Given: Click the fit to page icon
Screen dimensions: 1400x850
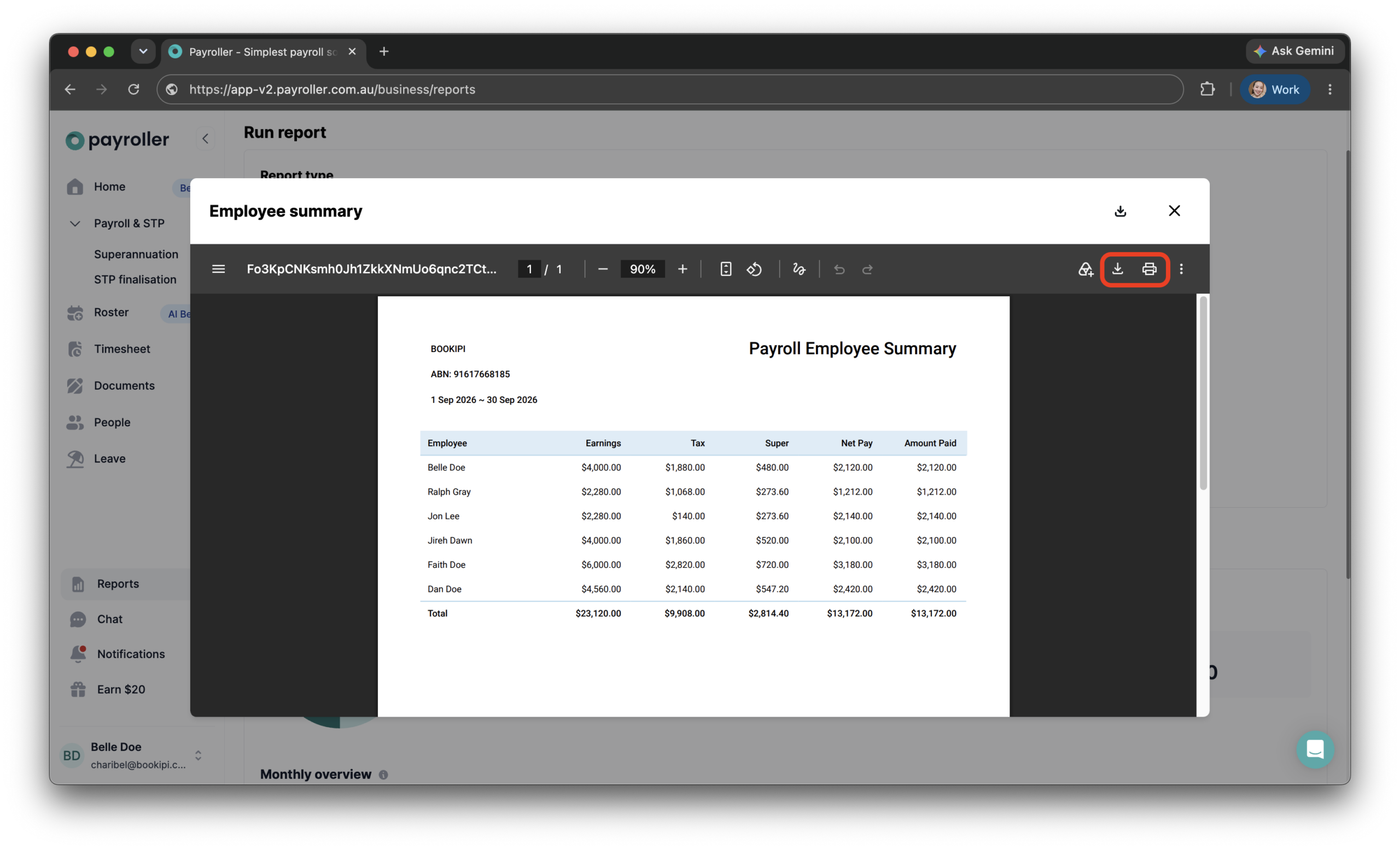Looking at the screenshot, I should [726, 269].
